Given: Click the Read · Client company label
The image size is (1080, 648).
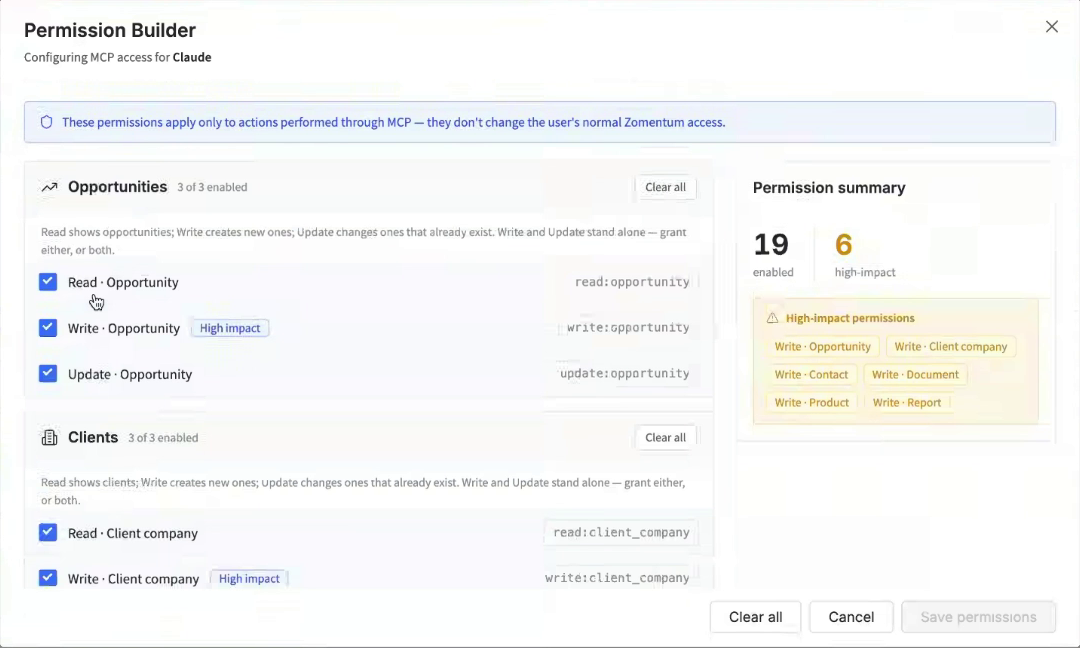Looking at the screenshot, I should coord(132,534).
